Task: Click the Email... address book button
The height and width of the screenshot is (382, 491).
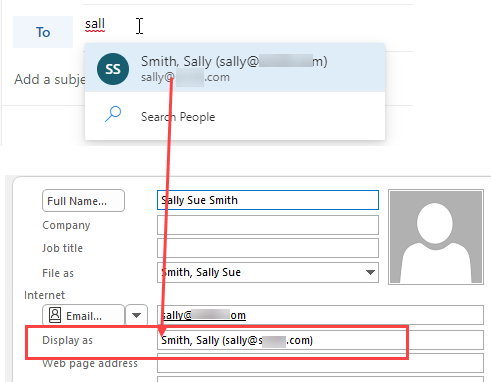Action: click(83, 315)
